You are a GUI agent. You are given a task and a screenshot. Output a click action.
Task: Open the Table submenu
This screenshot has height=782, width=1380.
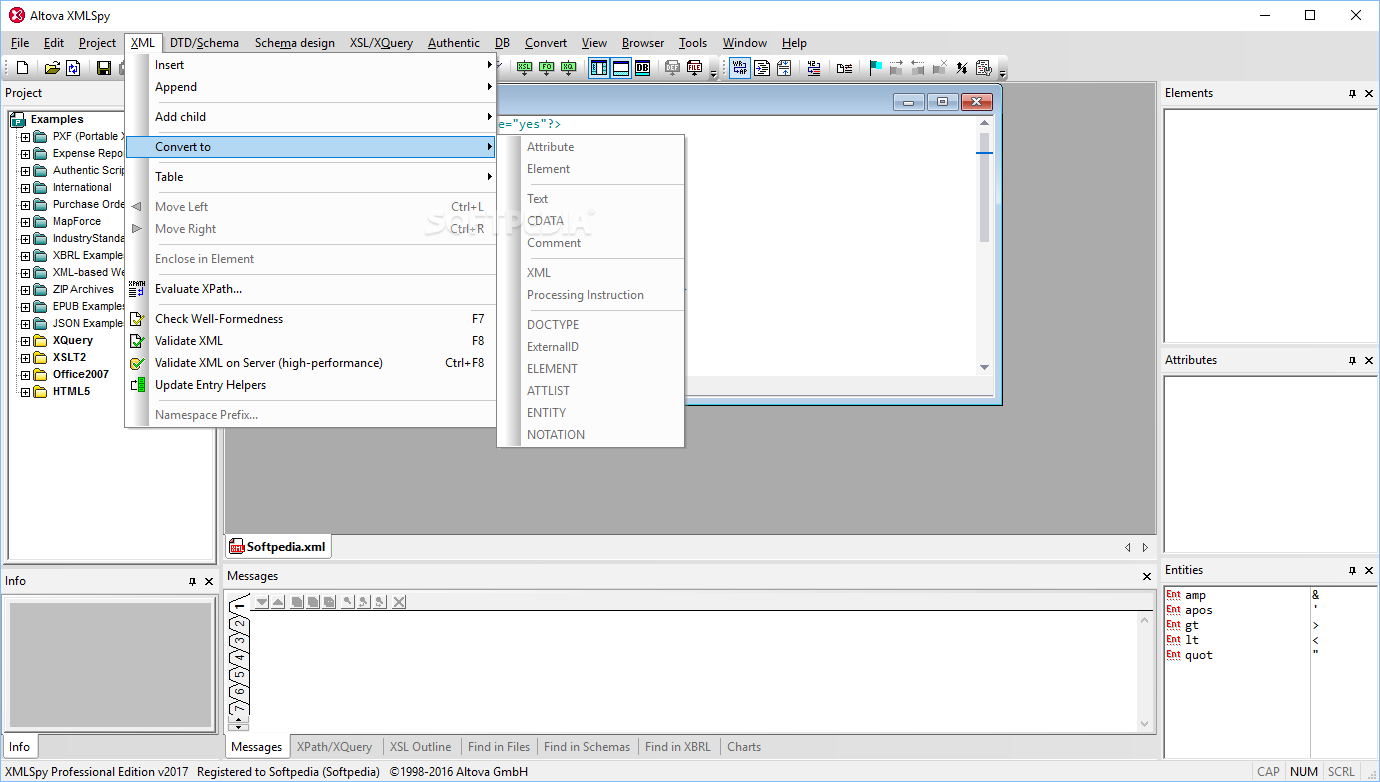point(311,177)
